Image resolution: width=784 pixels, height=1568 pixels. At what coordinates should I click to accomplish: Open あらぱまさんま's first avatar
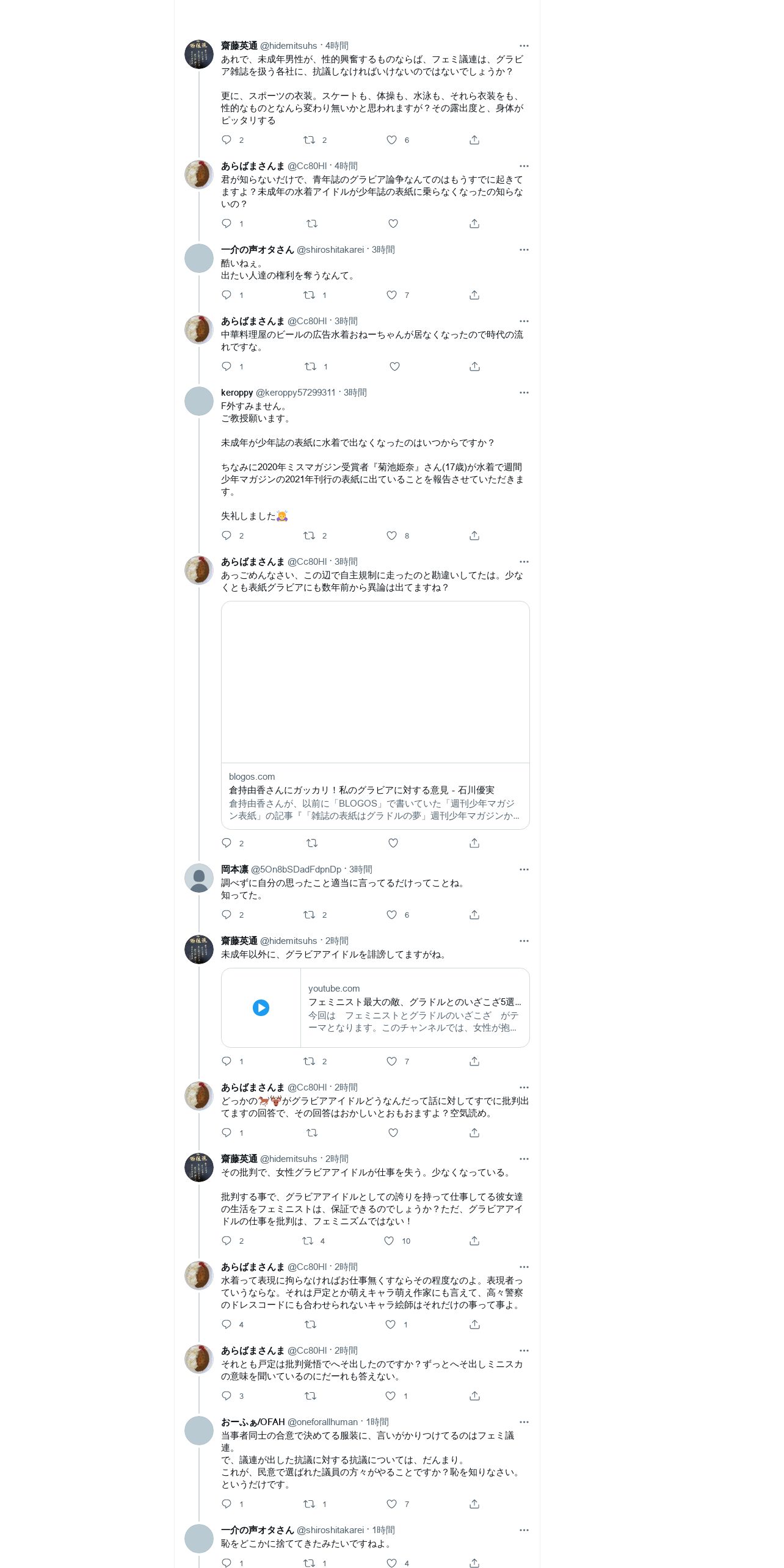[199, 175]
